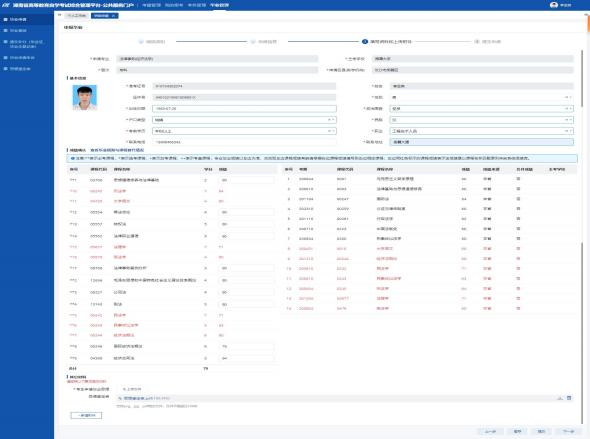This screenshot has width=590, height=439.
Task: Delete the uploaded file with the trash icon
Action: [x=569, y=398]
